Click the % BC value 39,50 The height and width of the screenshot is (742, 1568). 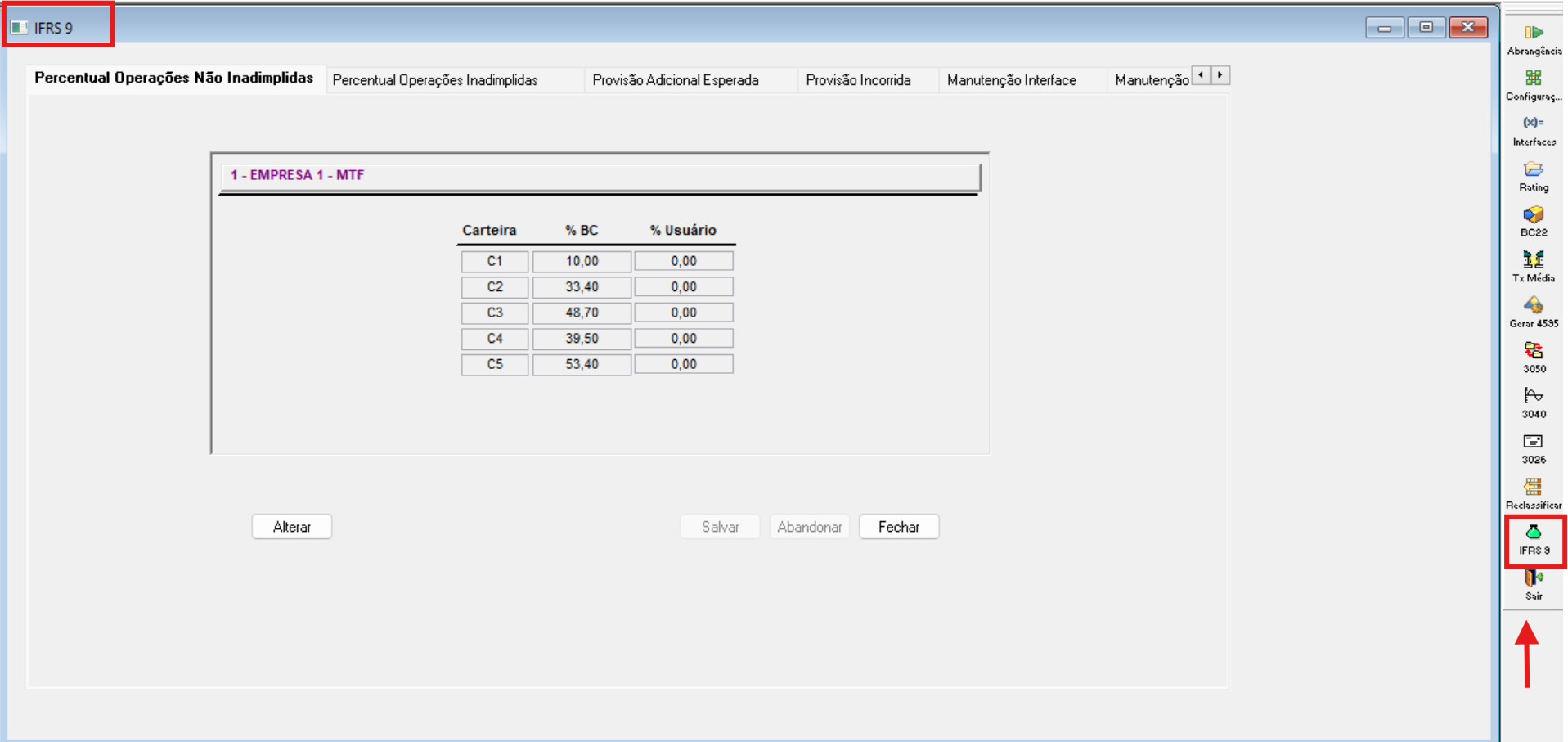tap(582, 339)
